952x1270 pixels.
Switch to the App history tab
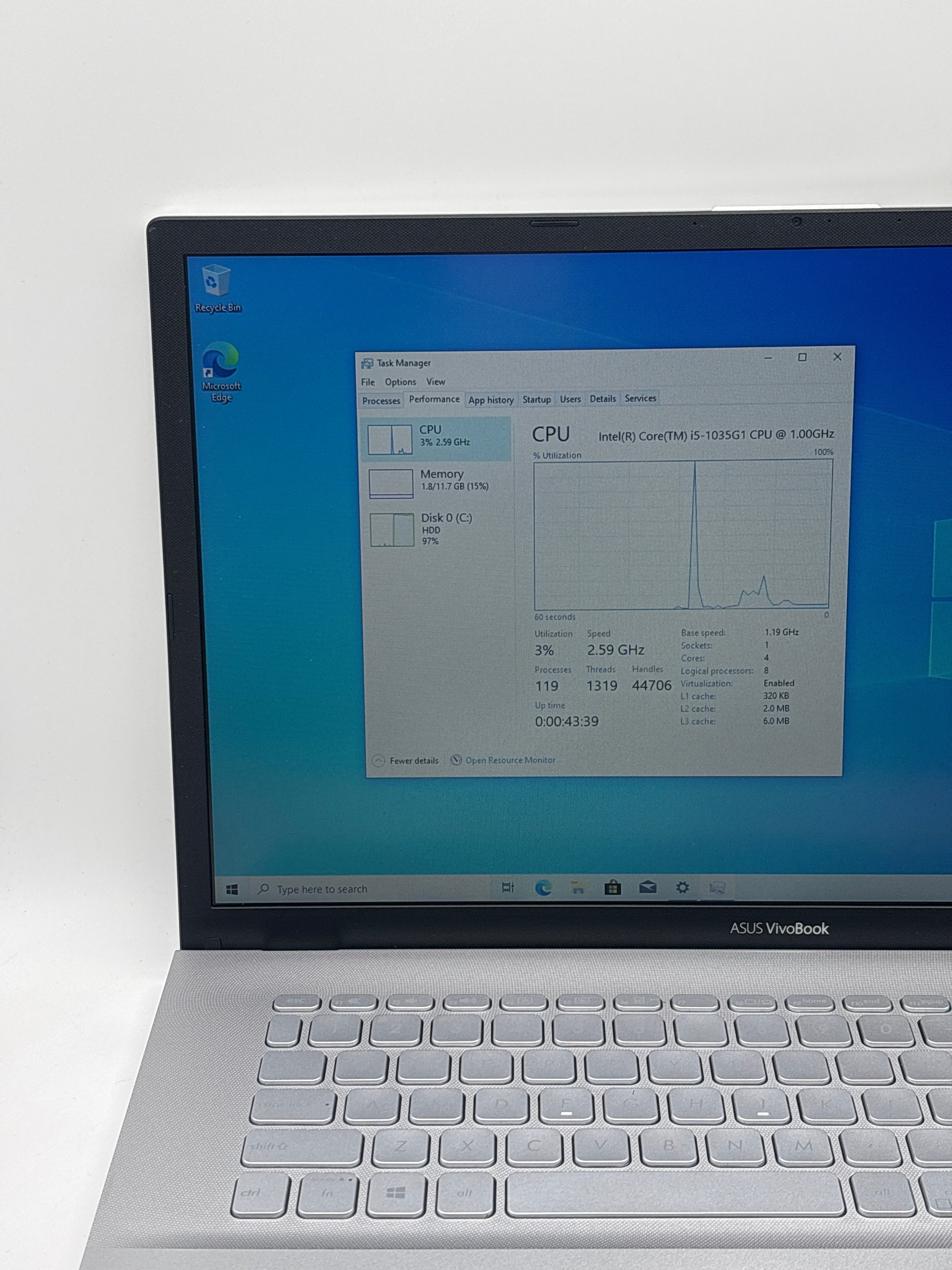[490, 400]
